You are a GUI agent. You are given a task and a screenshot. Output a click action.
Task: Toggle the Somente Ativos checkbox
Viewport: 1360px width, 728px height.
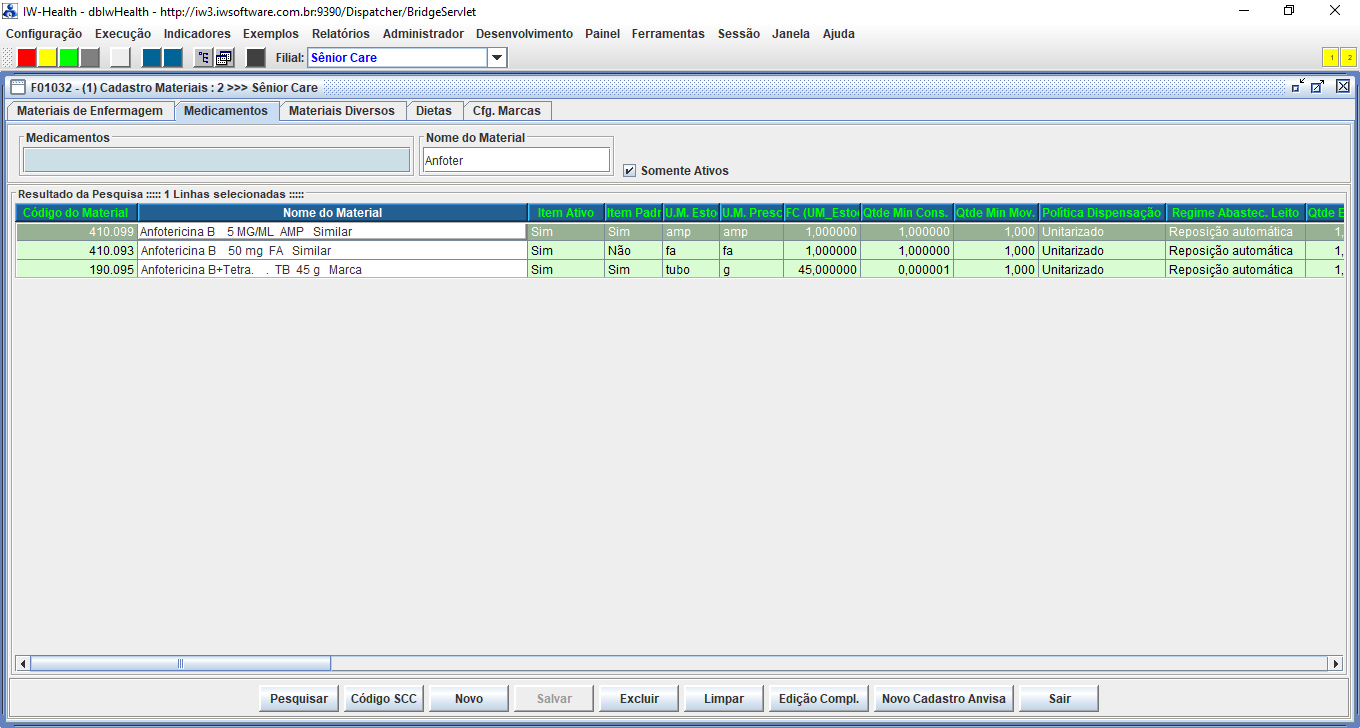pos(629,171)
